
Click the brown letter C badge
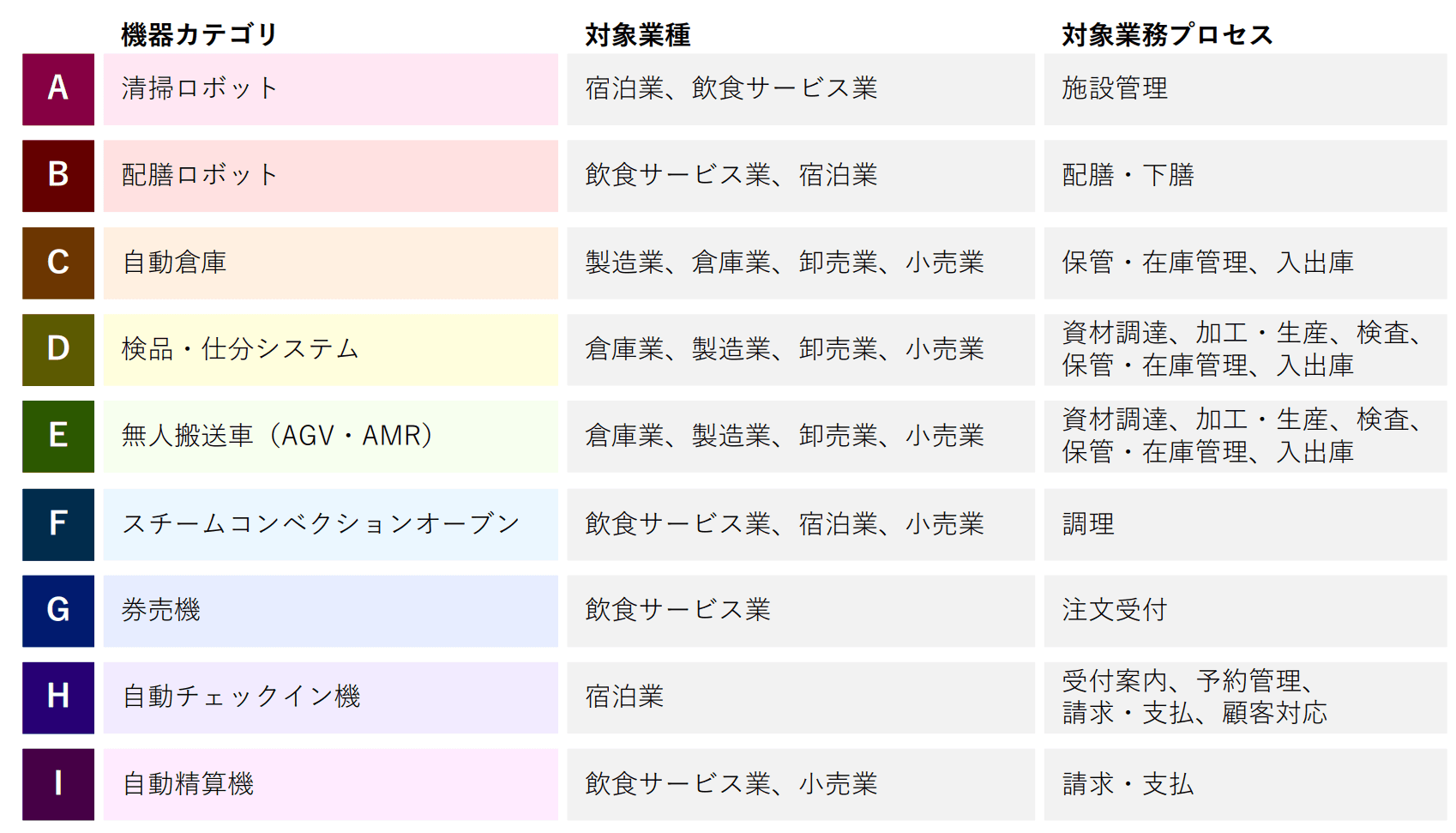point(58,263)
